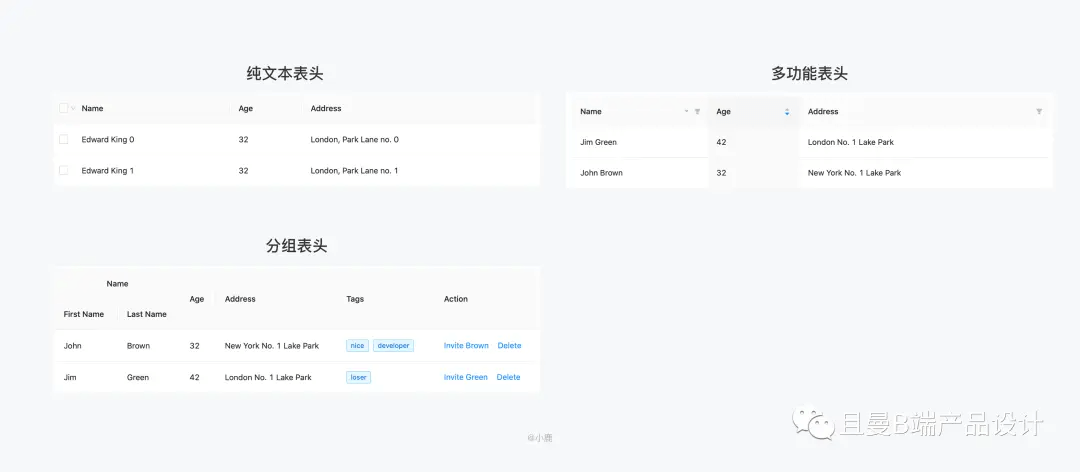The image size is (1080, 472).
Task: Click the 'First Name' sub-header
Action: pos(84,314)
